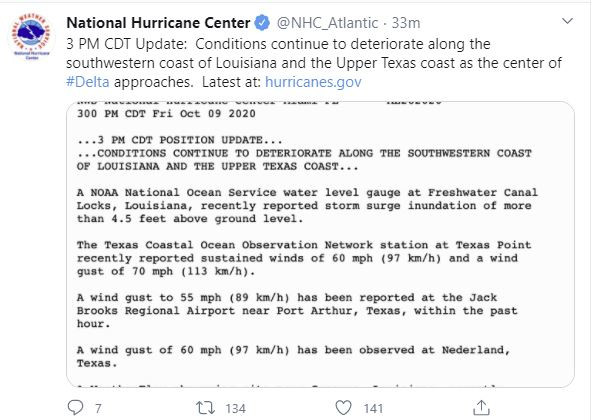The width and height of the screenshot is (595, 420).
Task: Like the tweet with the heart icon
Action: (x=343, y=408)
